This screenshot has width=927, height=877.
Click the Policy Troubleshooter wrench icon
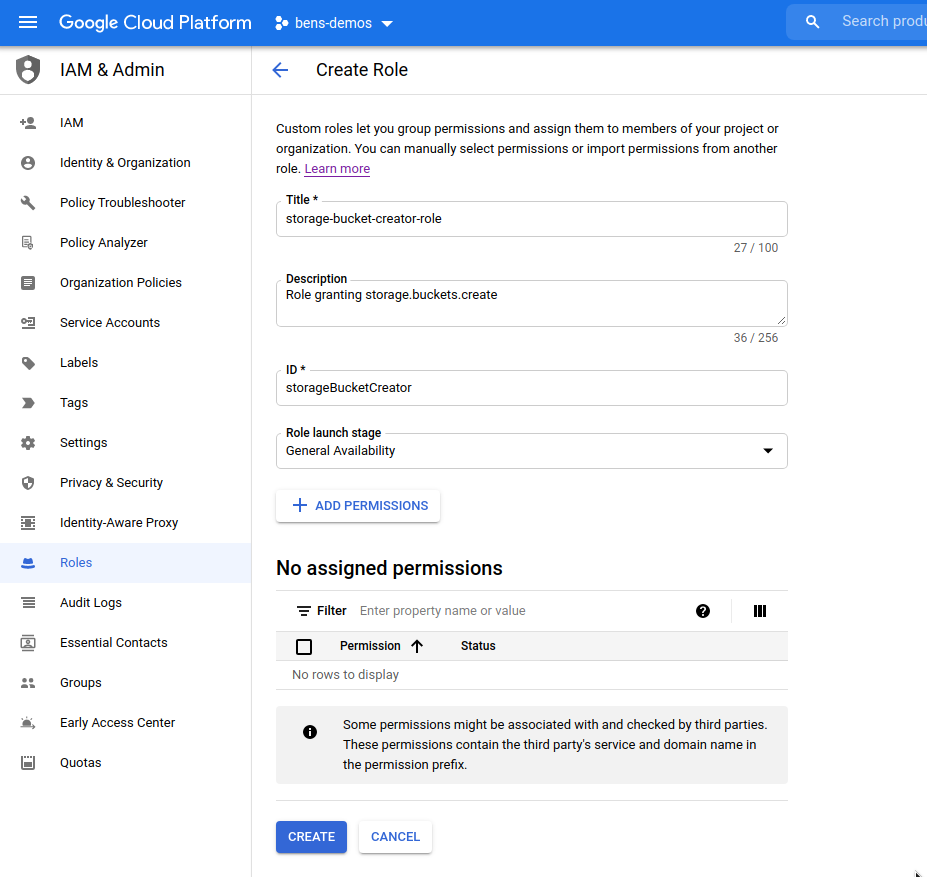click(28, 203)
